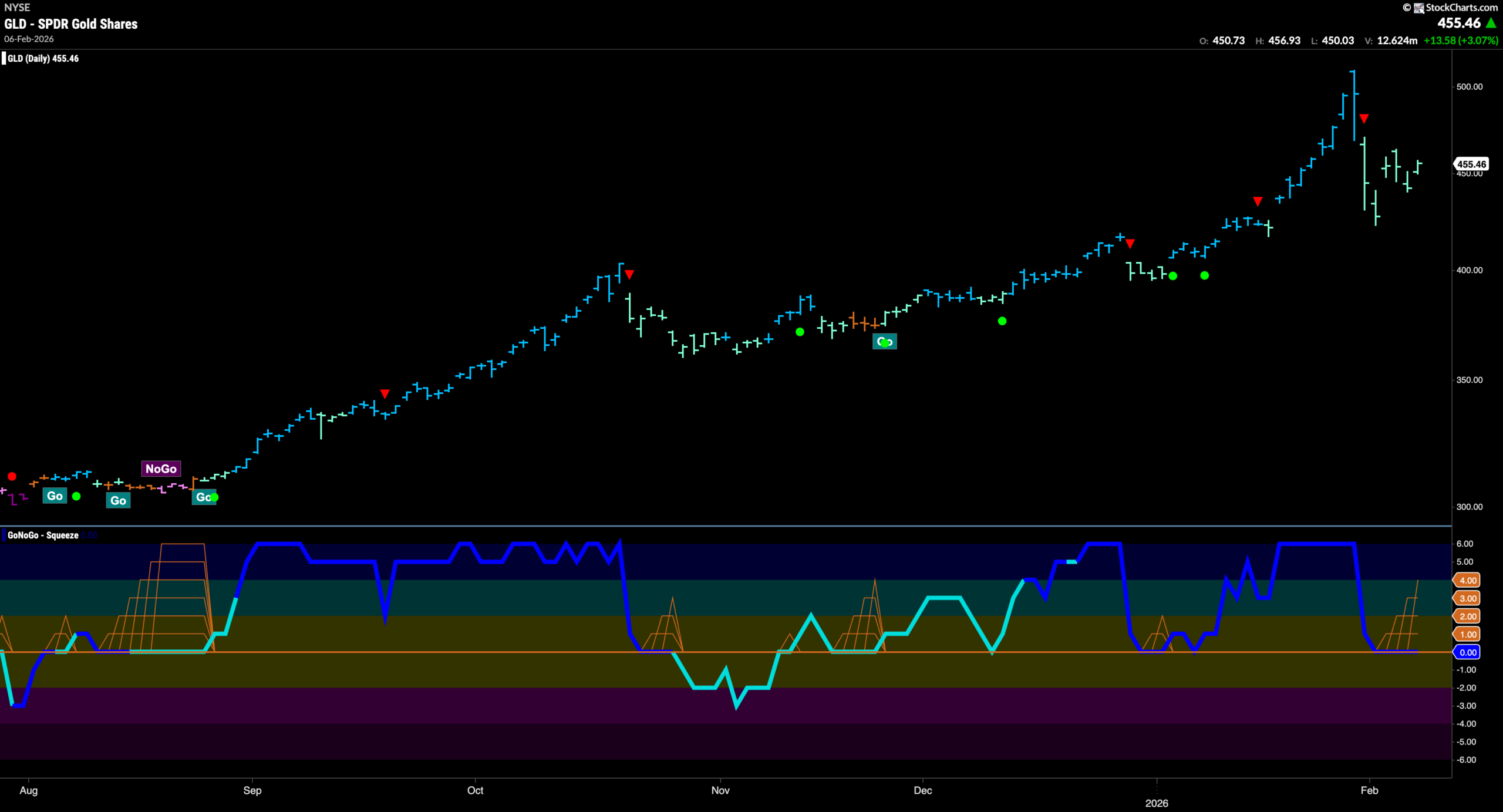
Task: Click the 350.00 price axis label
Action: [x=1470, y=380]
